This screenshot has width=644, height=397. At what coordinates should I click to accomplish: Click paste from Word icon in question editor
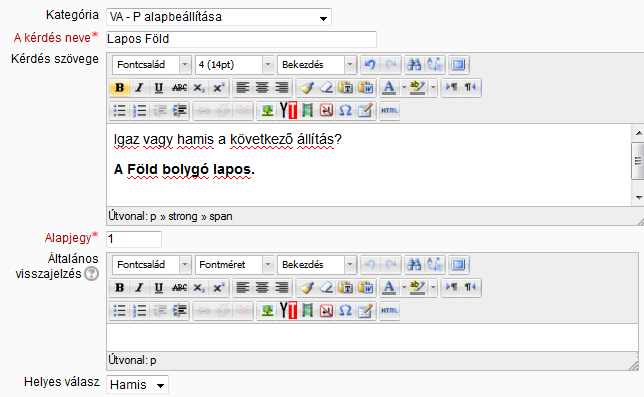click(x=366, y=88)
